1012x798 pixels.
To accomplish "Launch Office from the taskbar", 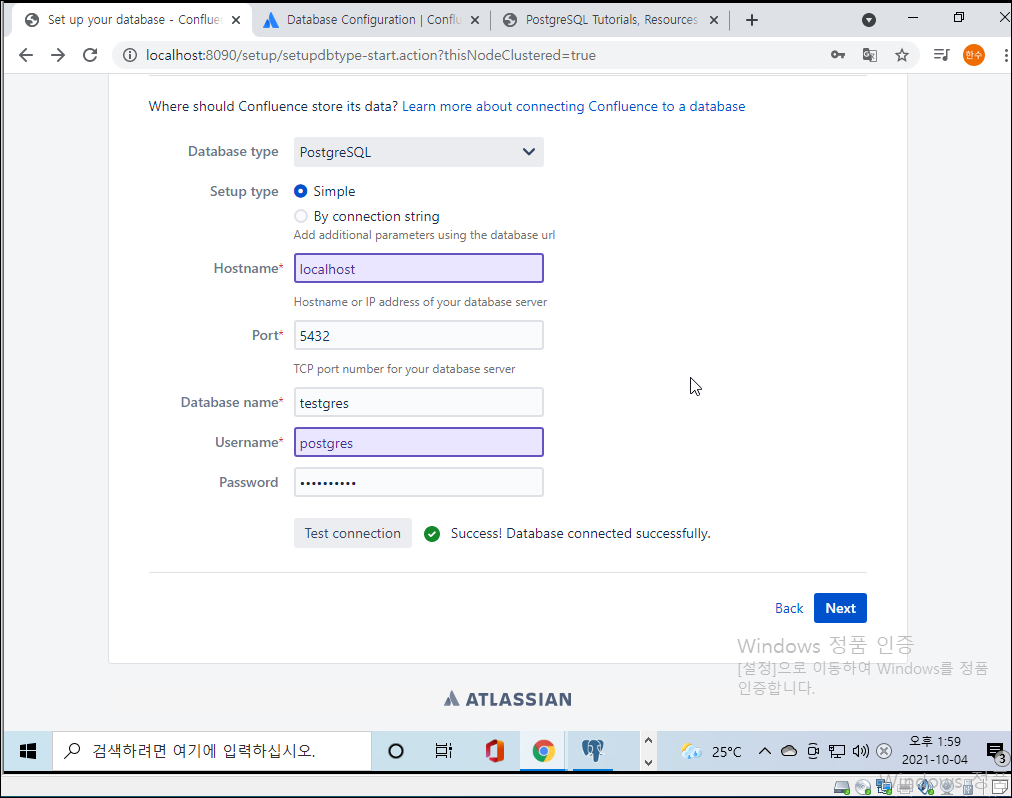I will coord(495,751).
